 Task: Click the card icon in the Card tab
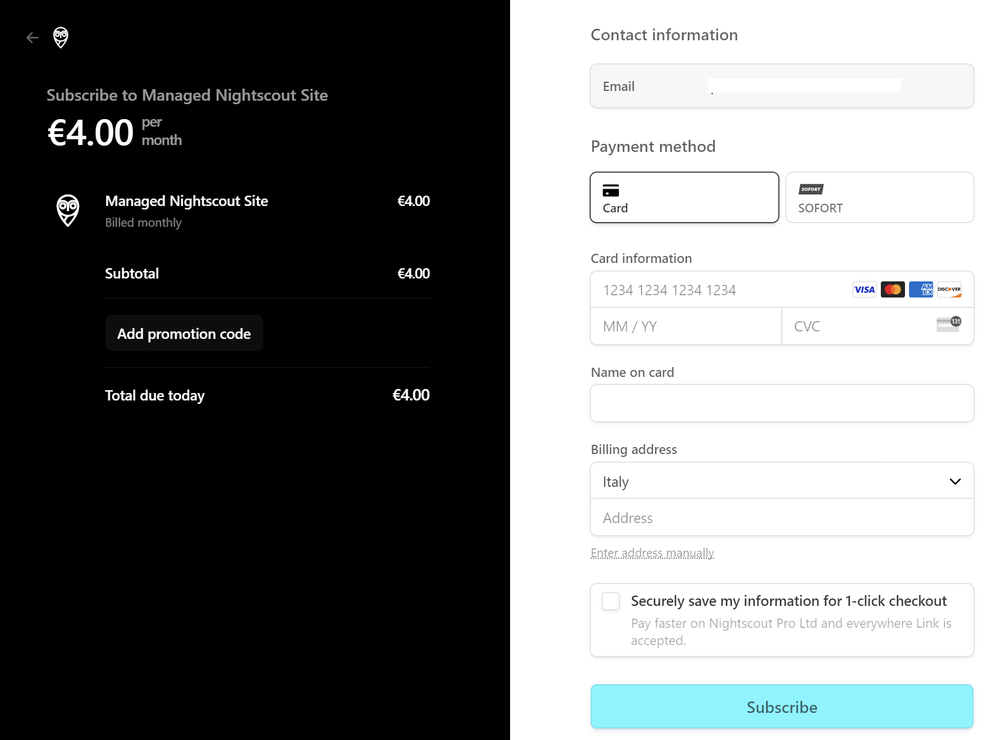(611, 190)
